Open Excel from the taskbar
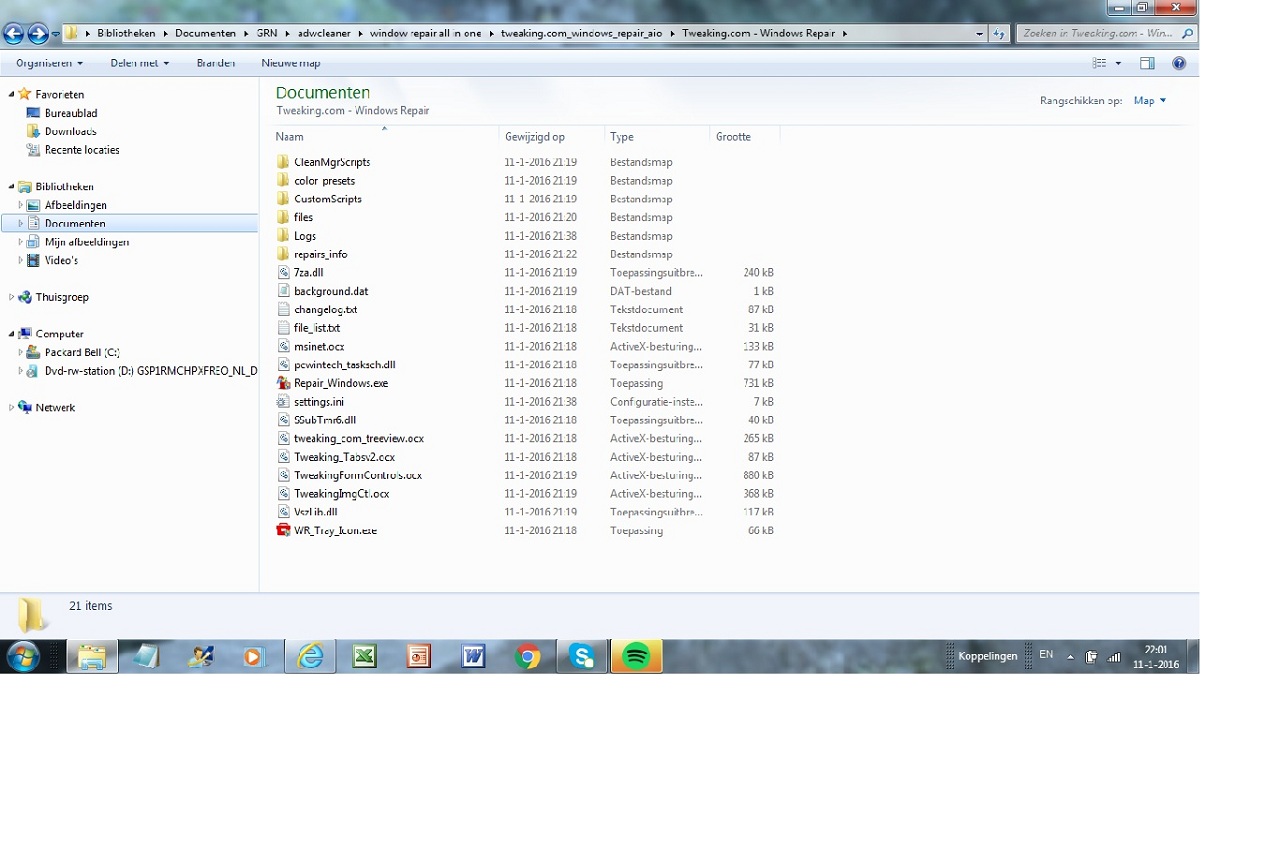This screenshot has height=847, width=1280. pyautogui.click(x=365, y=657)
